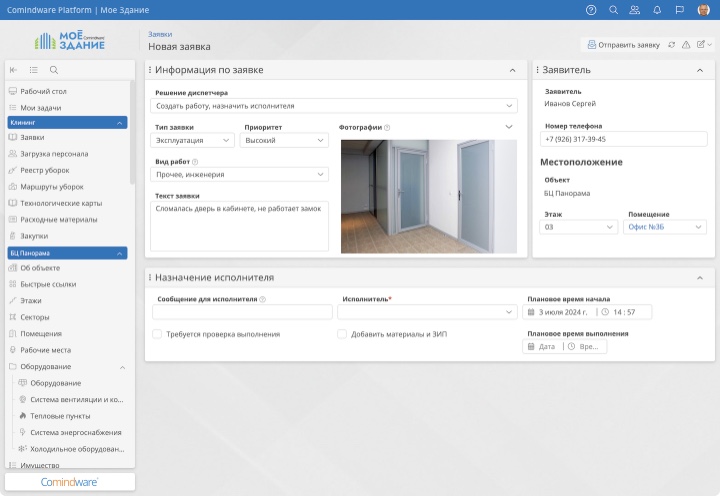This screenshot has width=720, height=496.
Task: Open calendar icon for Плановое время начала
Action: click(531, 312)
